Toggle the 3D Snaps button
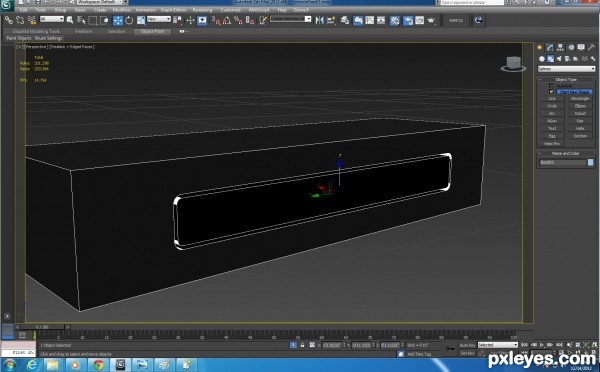600x372 pixels. pos(216,20)
